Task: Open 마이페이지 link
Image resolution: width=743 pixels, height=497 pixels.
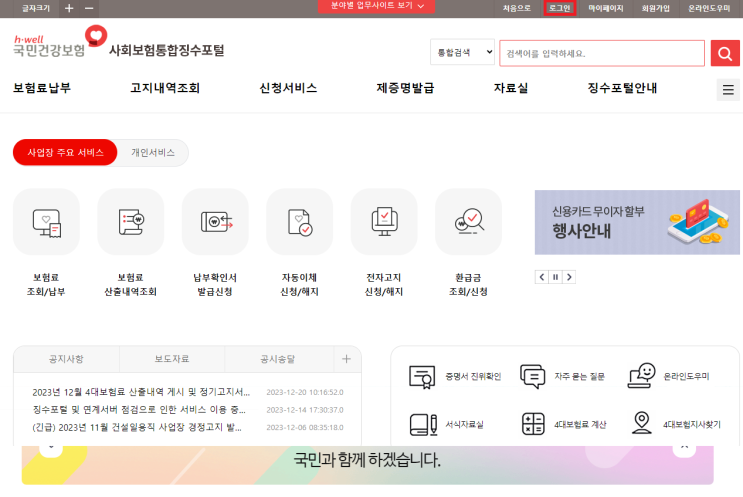Action: (606, 8)
